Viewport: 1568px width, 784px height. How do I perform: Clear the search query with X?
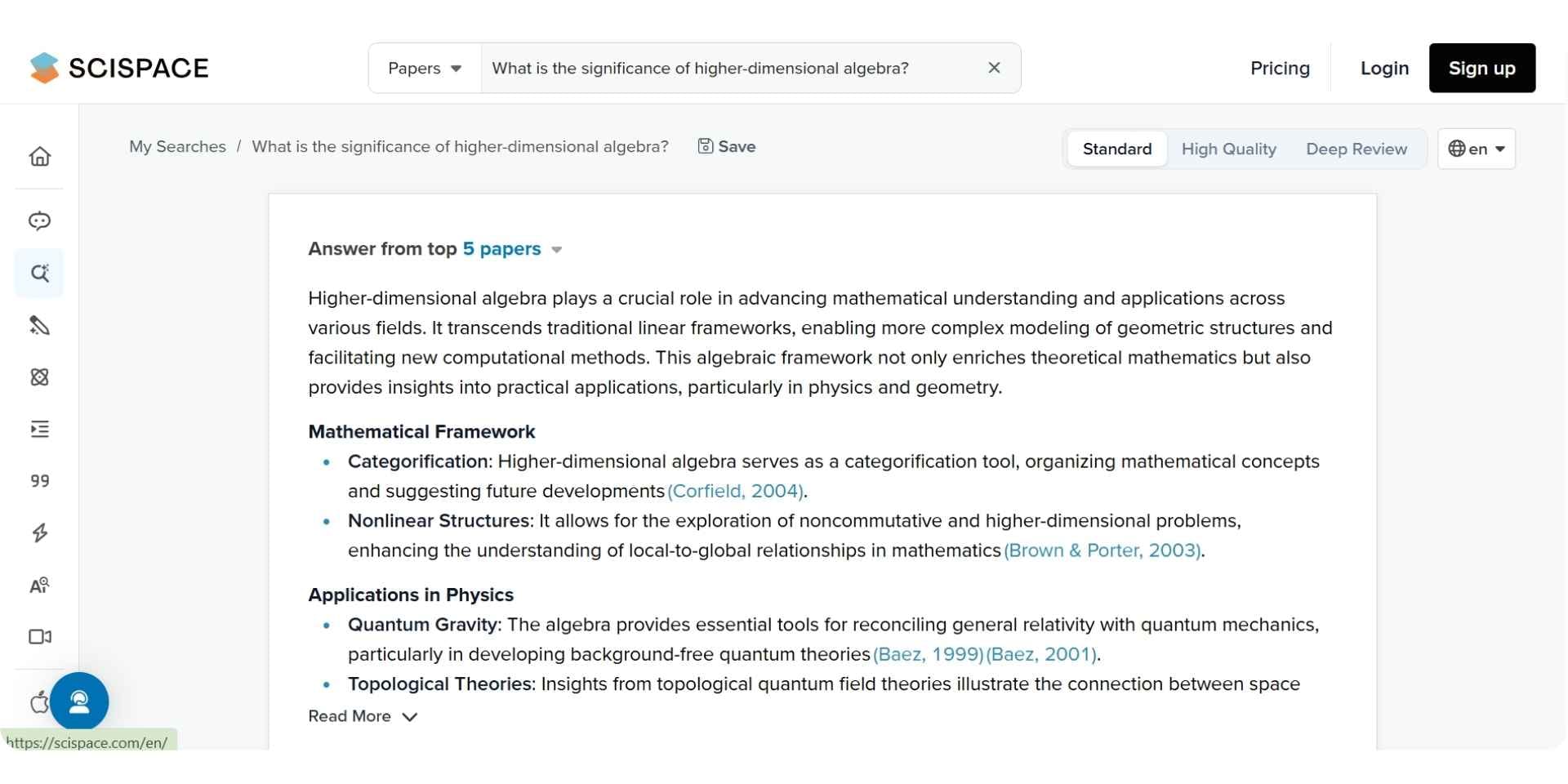pos(994,68)
